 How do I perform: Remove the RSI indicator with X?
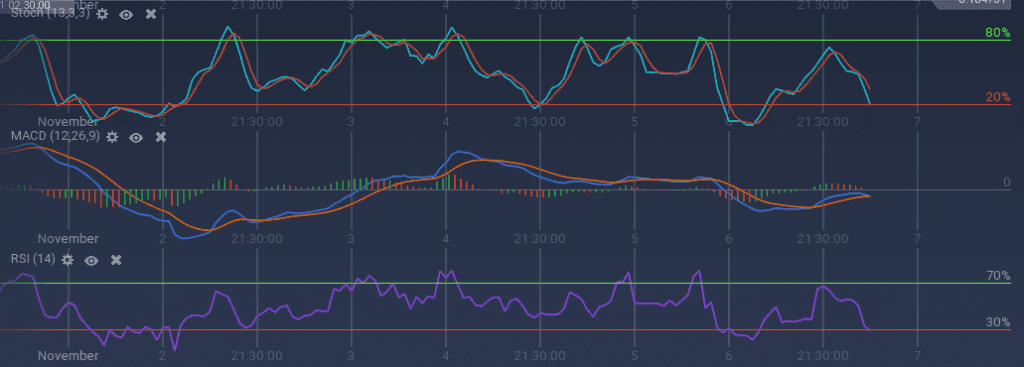tap(116, 260)
